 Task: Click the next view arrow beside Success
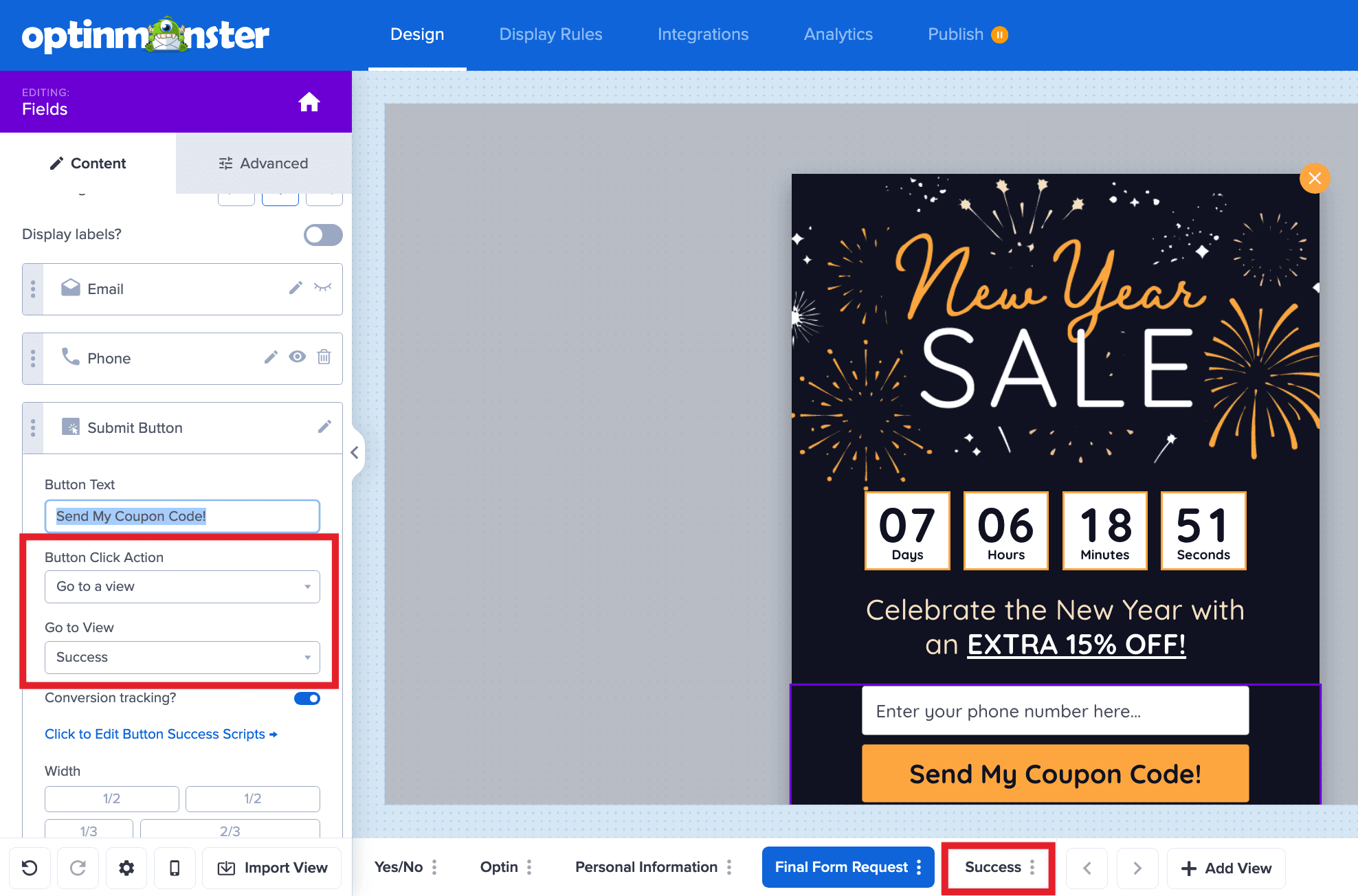tap(1137, 867)
